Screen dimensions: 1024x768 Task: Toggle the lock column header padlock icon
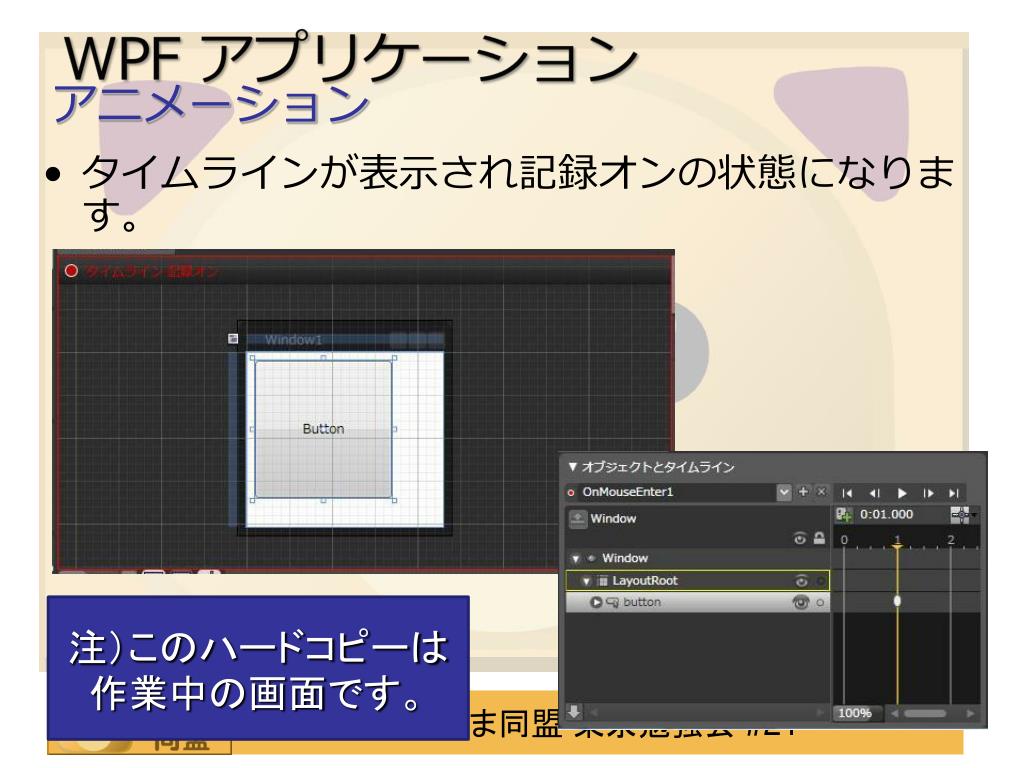click(819, 537)
